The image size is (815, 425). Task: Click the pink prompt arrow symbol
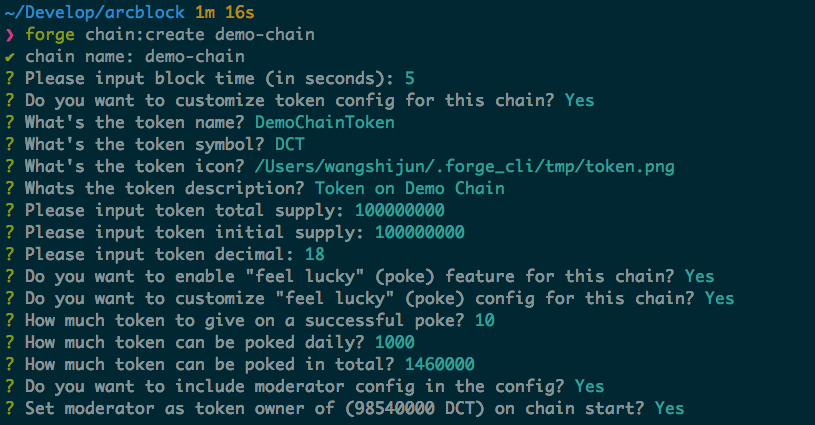point(9,35)
